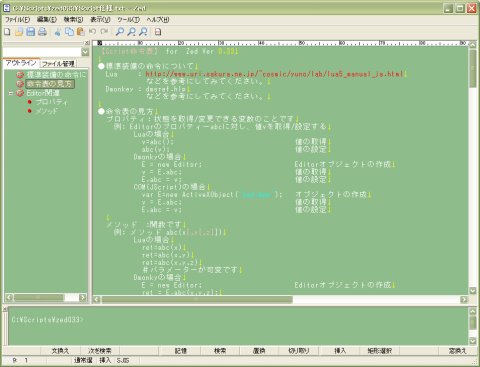Viewport: 480px width, 367px height.
Task: Save the document using the floppy icon
Action: (30, 32)
